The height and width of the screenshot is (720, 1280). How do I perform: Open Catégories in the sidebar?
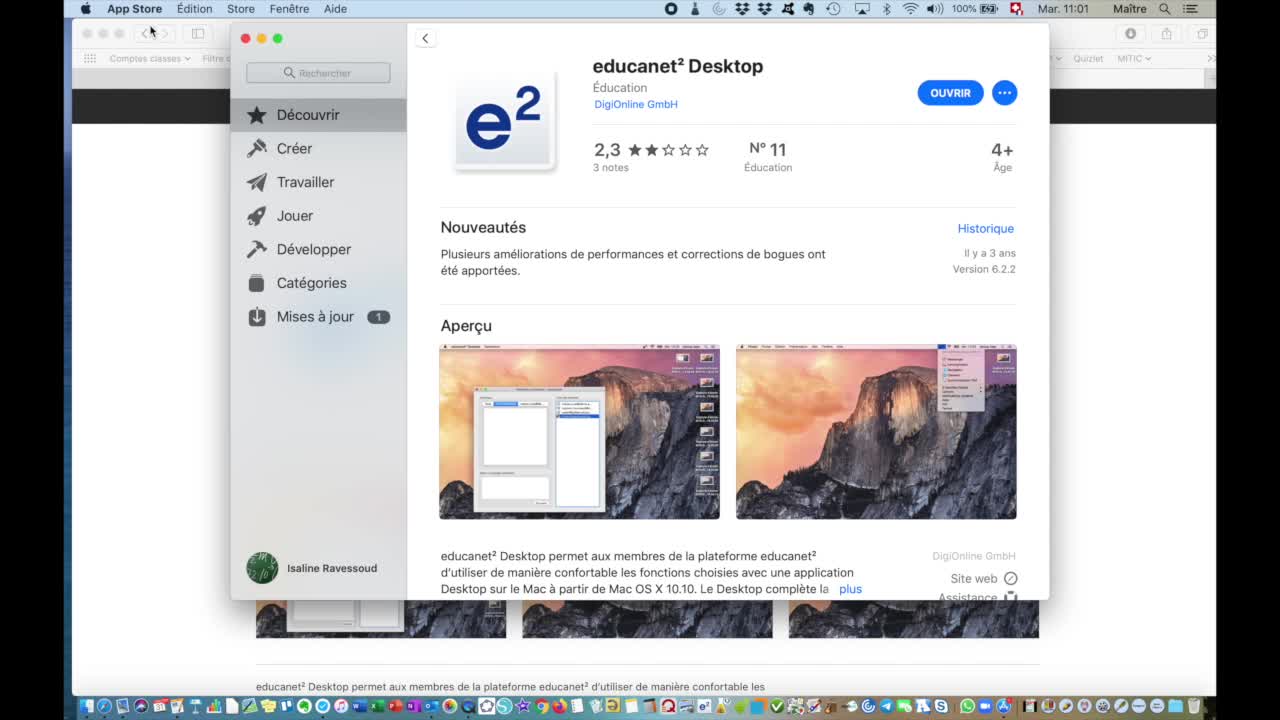pos(311,283)
